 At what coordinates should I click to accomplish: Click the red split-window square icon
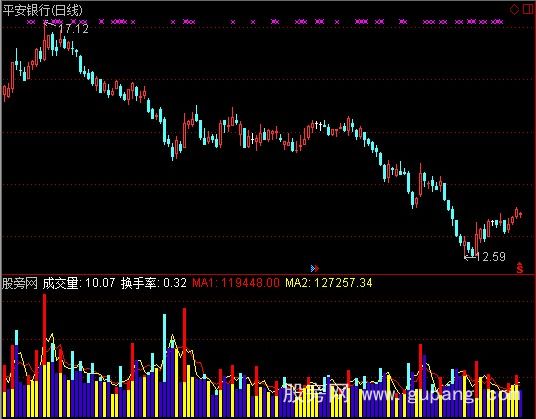click(x=527, y=9)
